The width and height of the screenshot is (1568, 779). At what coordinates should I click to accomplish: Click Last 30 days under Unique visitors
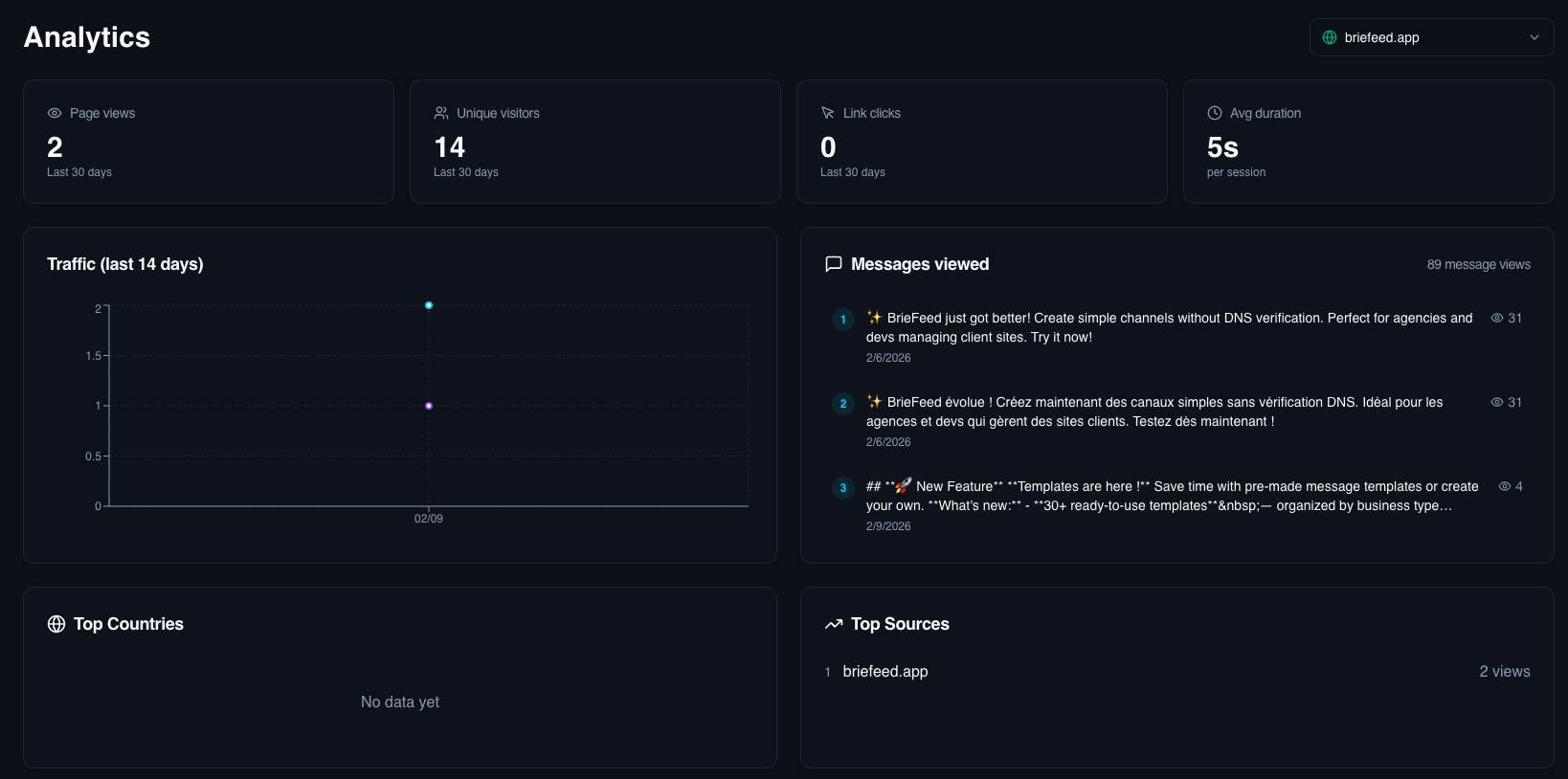pyautogui.click(x=466, y=172)
